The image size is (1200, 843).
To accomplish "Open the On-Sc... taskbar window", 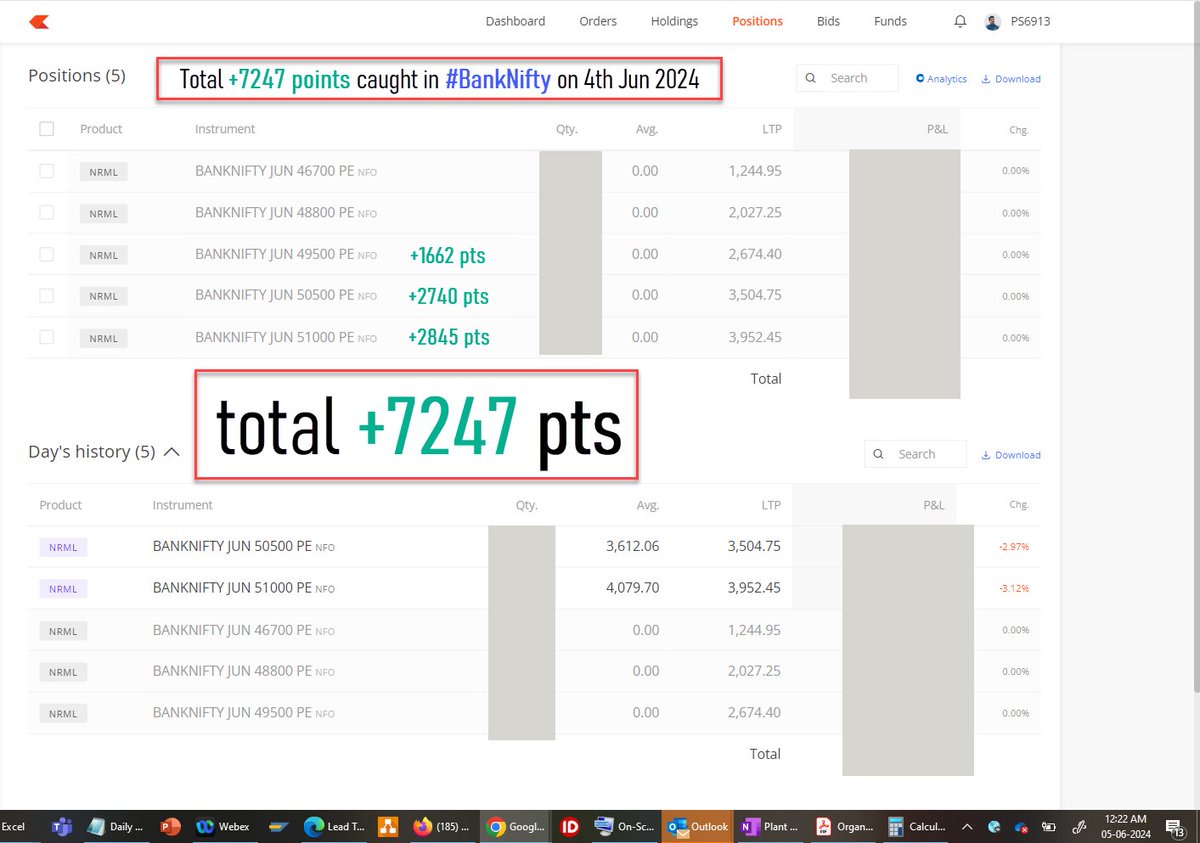I will click(623, 827).
